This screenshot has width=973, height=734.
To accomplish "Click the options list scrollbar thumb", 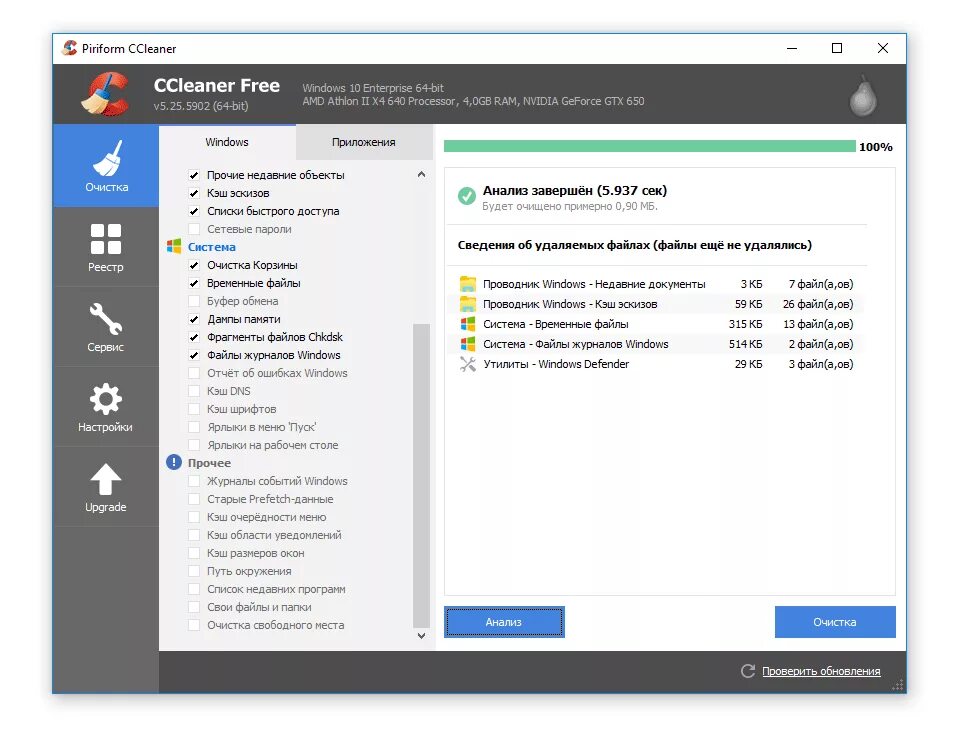I will [x=421, y=475].
